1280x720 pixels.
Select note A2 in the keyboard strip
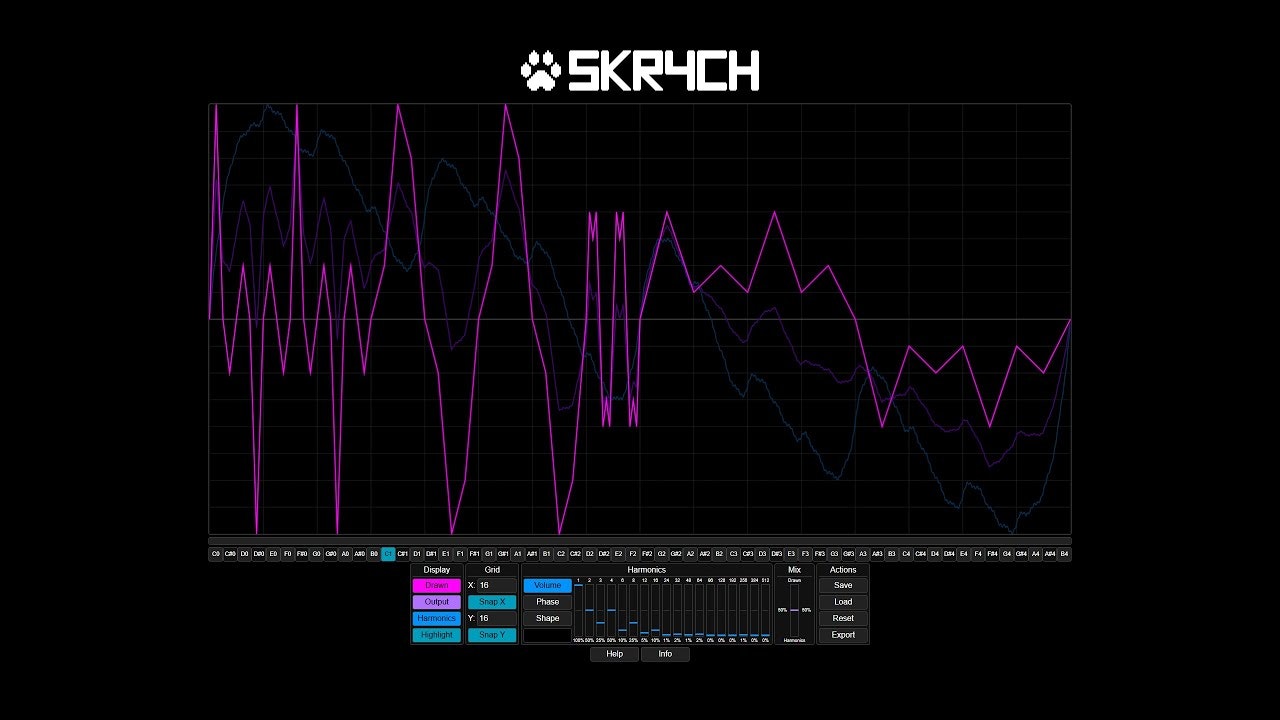(689, 553)
